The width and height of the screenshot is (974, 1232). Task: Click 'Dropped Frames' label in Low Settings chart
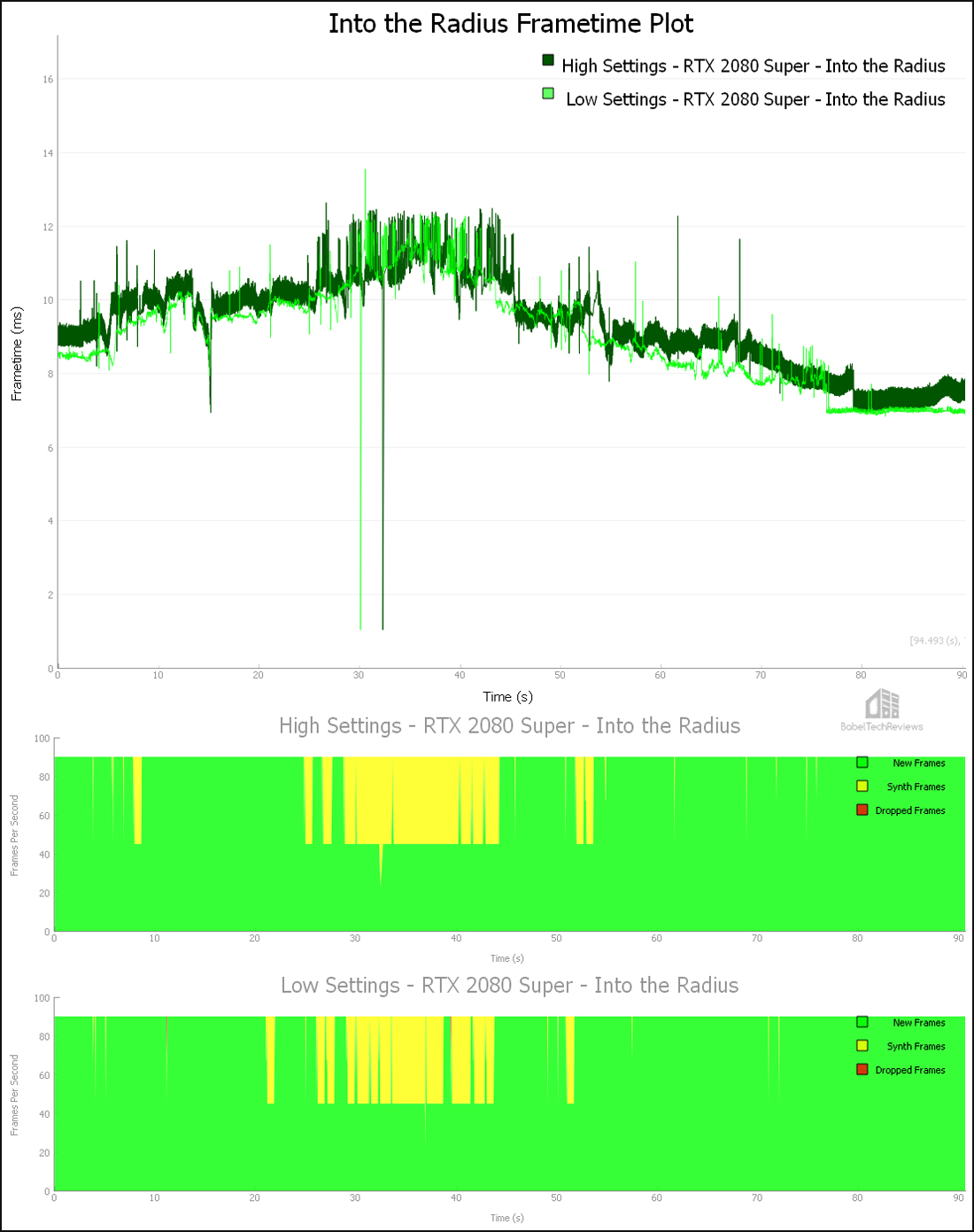click(910, 1070)
